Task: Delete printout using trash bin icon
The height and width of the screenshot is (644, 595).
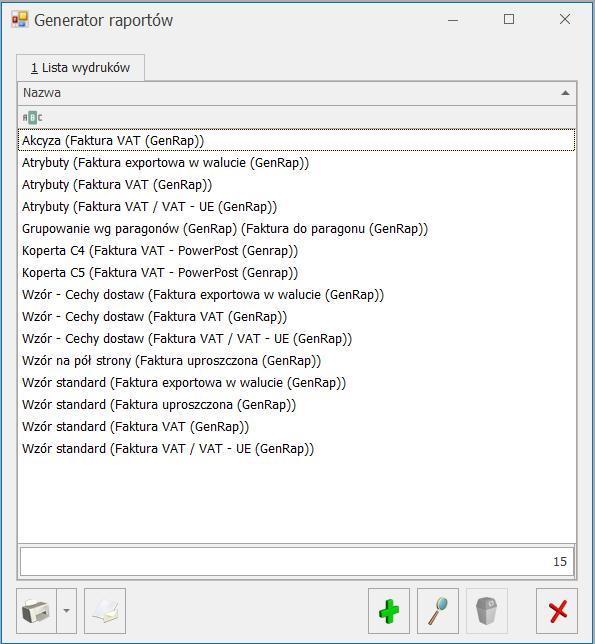Action: (487, 611)
